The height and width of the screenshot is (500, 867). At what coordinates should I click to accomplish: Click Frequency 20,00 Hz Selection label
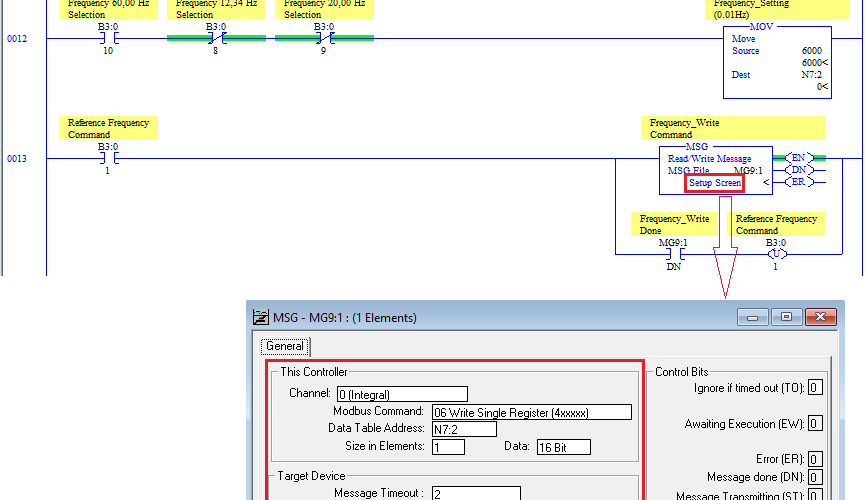325,9
